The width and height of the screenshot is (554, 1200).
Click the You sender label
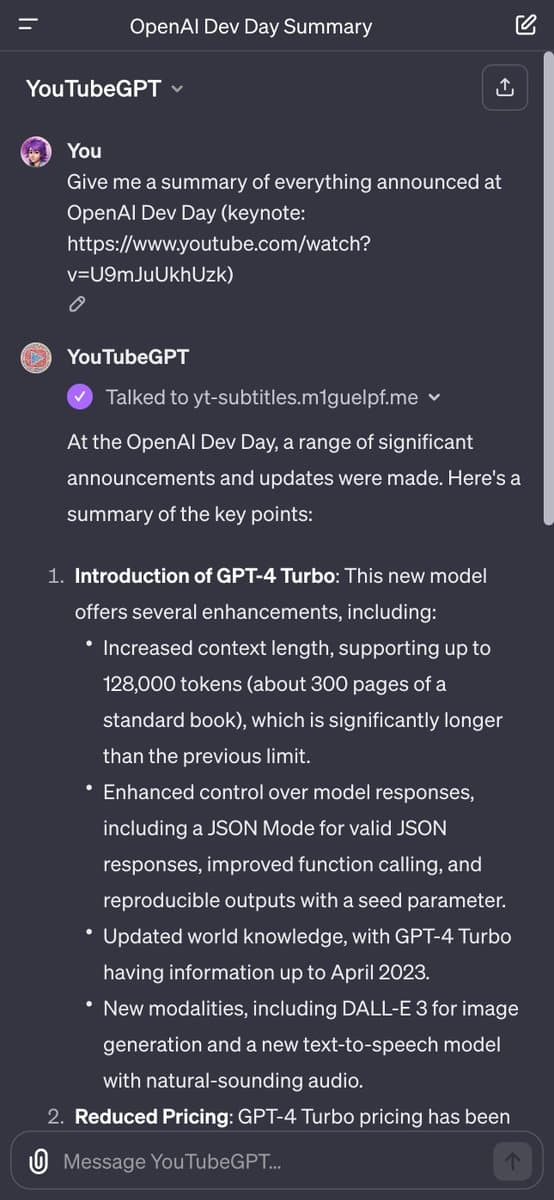tap(84, 151)
